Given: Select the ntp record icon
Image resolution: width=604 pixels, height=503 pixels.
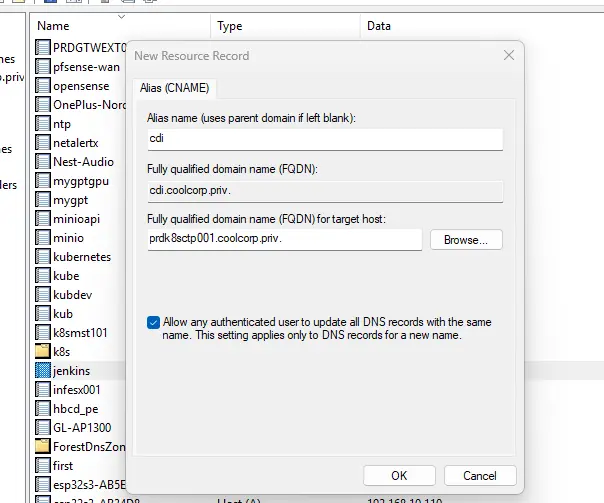Looking at the screenshot, I should [43, 124].
